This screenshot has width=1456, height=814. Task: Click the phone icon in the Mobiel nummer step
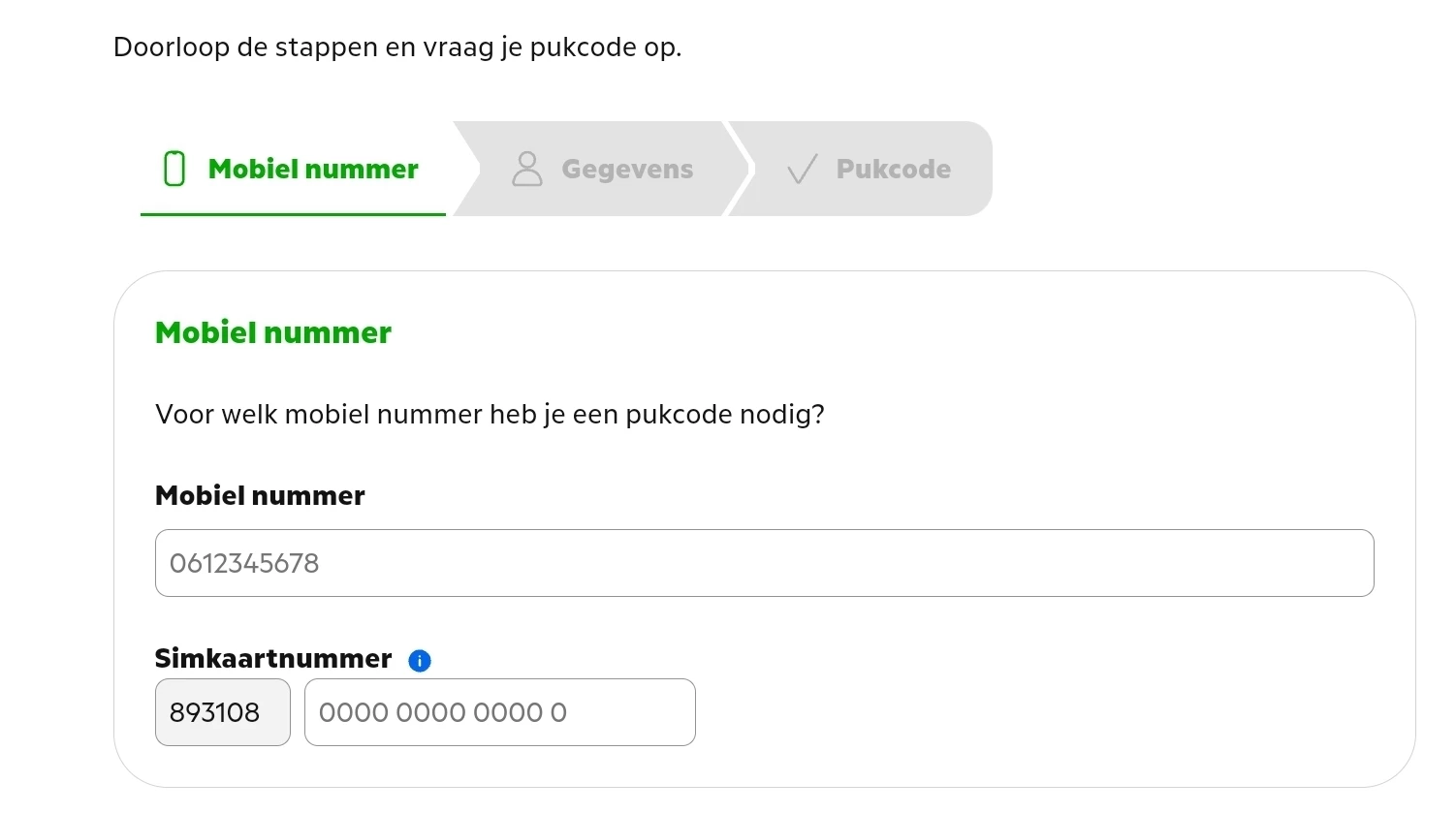click(x=174, y=169)
